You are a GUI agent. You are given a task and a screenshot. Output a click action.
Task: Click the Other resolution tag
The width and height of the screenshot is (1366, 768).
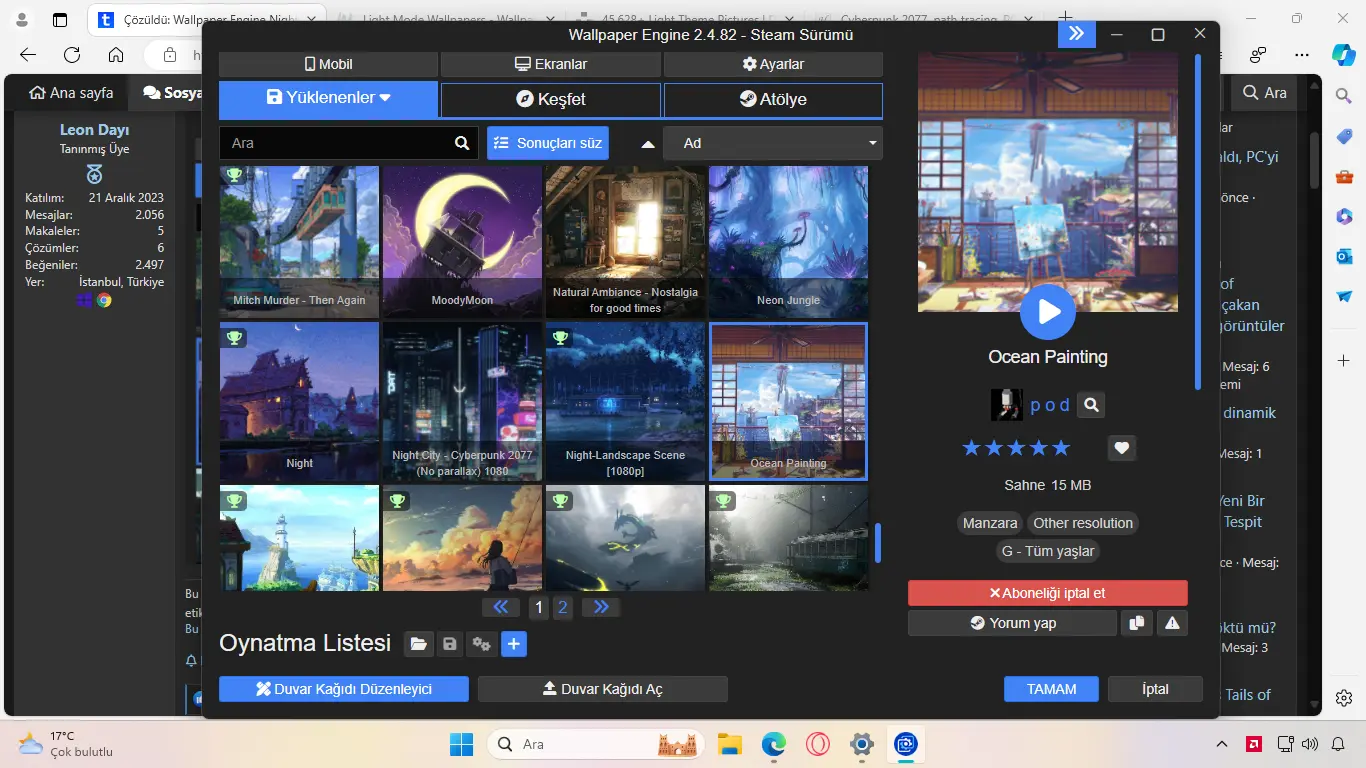pos(1083,523)
